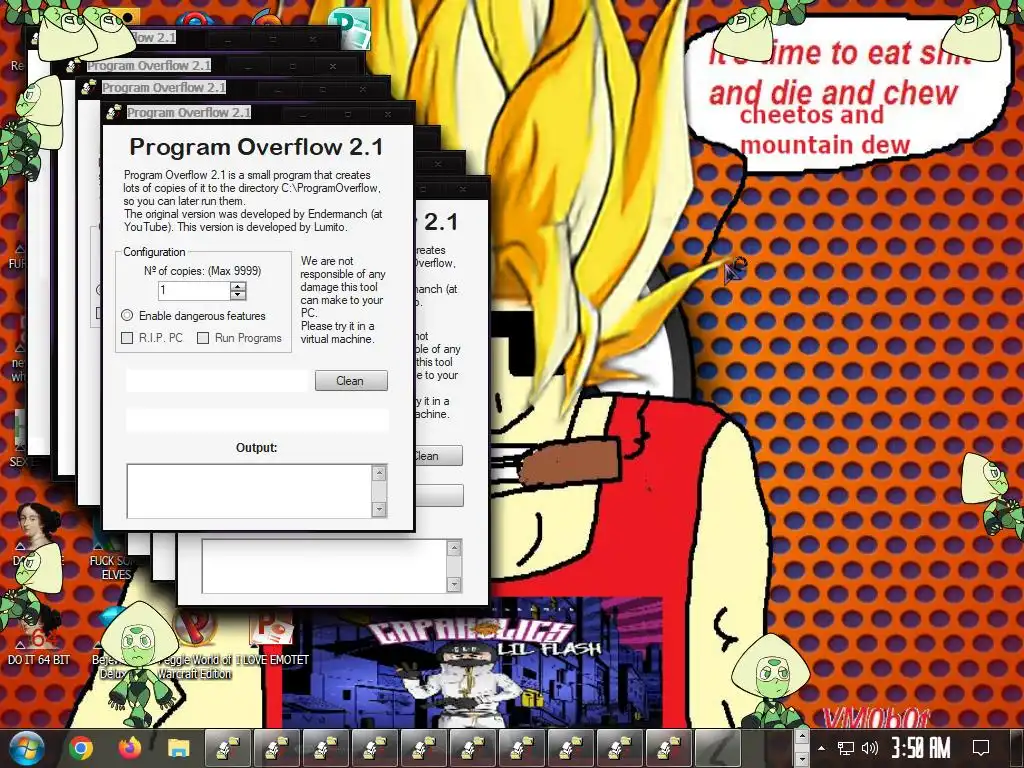Click the 'Configuration' group label

pyautogui.click(x=154, y=252)
